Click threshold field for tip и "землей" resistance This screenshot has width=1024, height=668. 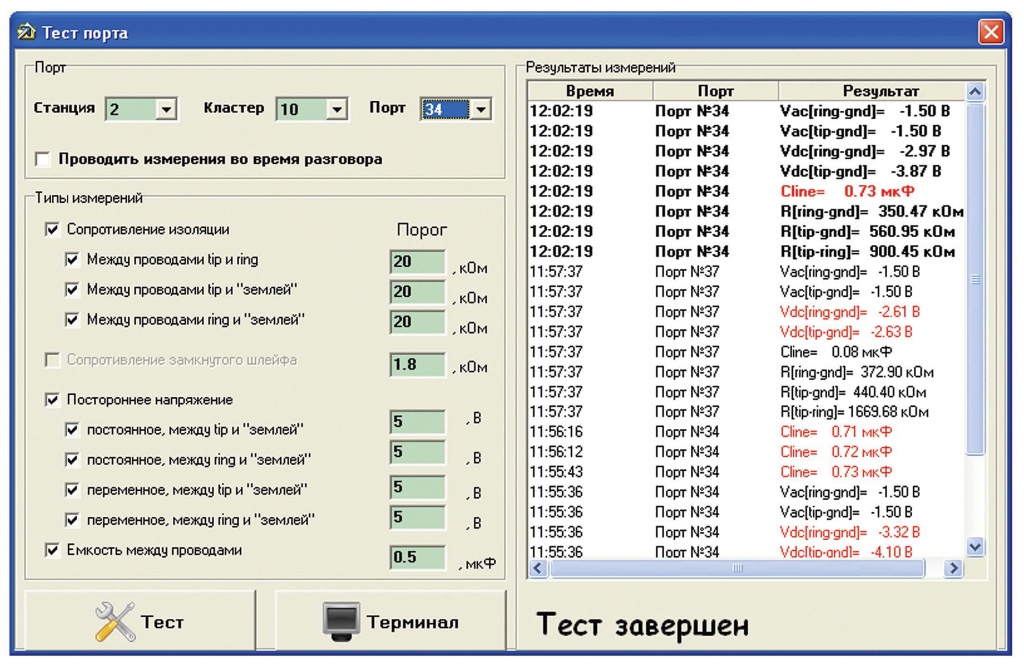pos(417,292)
